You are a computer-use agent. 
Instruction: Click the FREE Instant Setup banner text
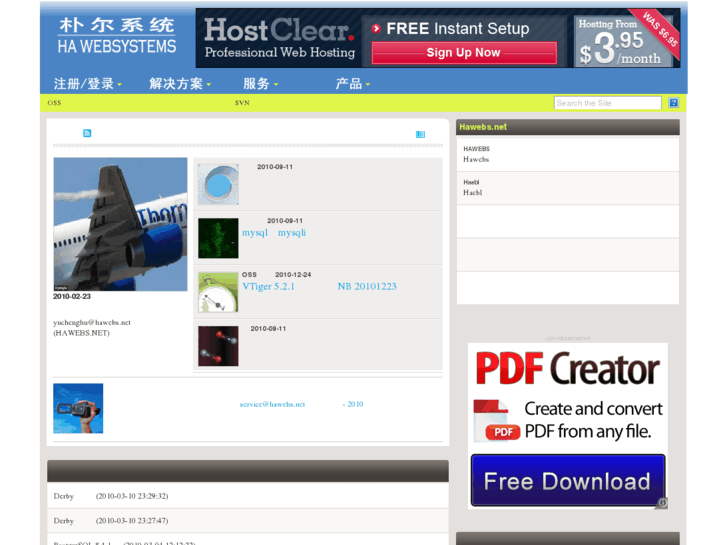[458, 29]
